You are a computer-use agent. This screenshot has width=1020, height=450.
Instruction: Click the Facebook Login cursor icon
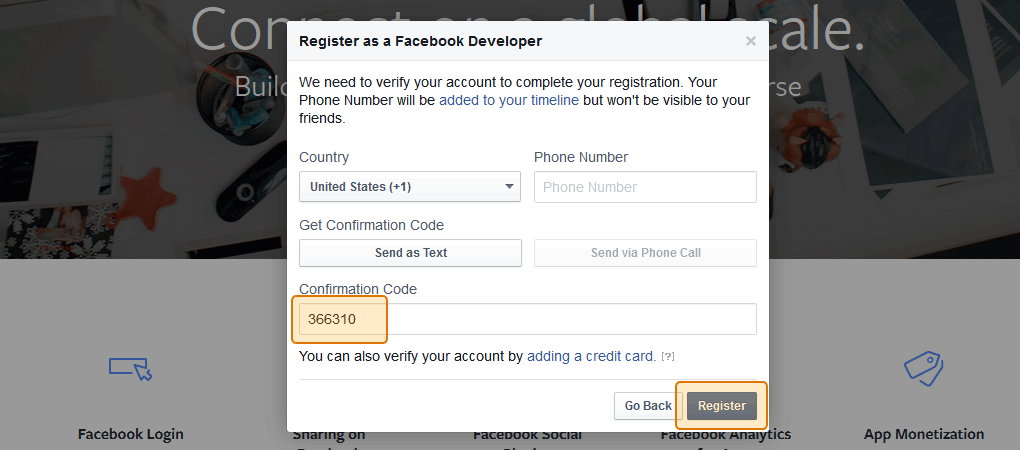130,368
